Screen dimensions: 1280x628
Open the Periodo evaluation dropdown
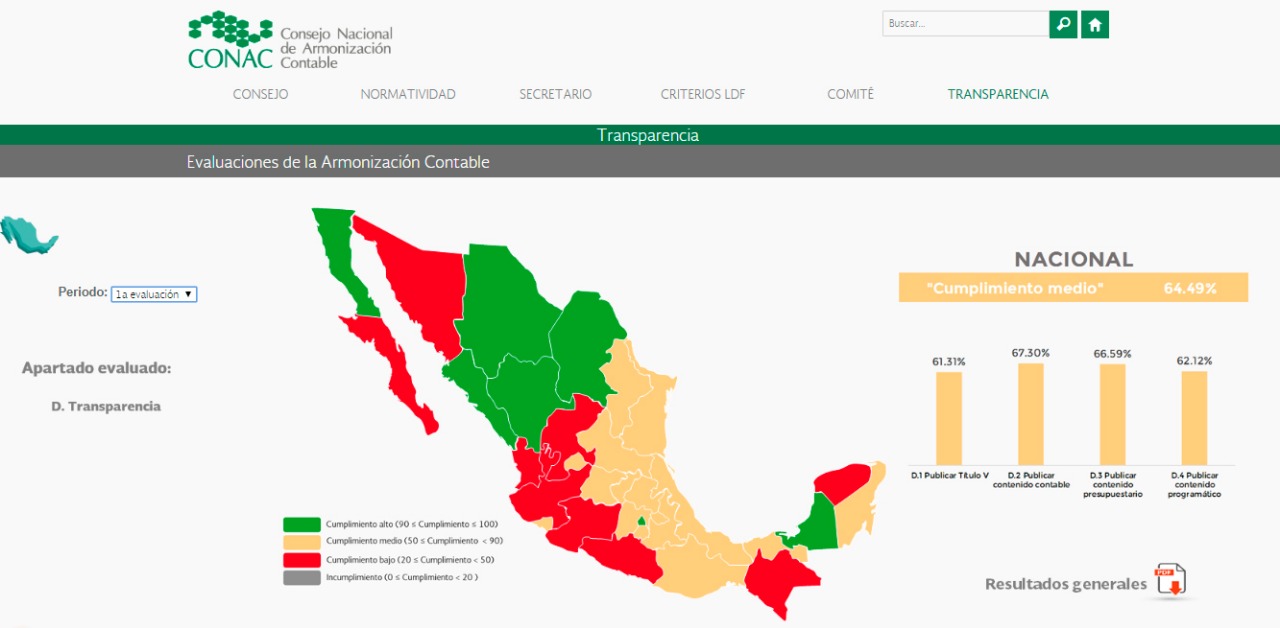pyautogui.click(x=154, y=294)
